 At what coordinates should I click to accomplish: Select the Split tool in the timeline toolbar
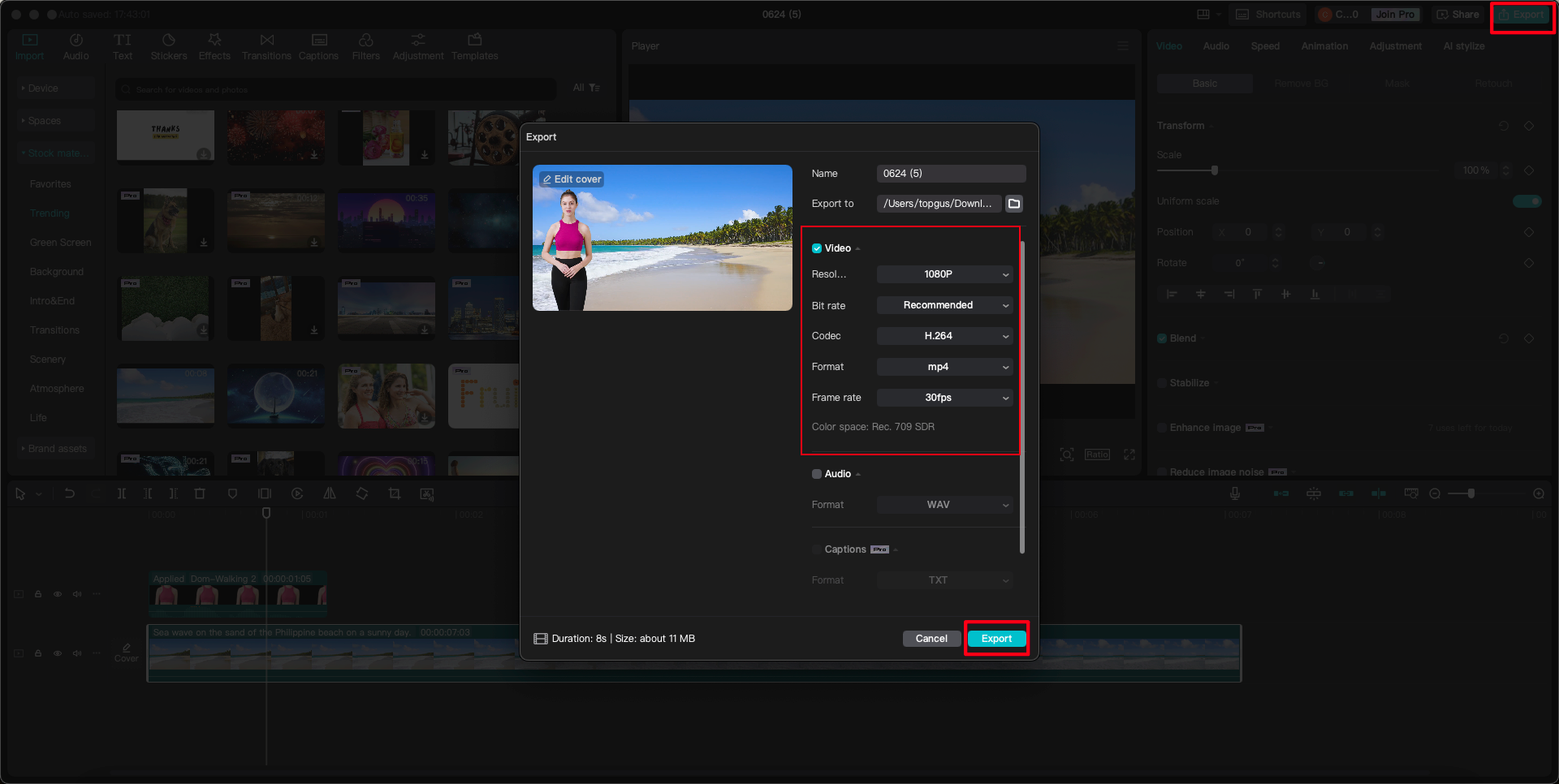click(x=122, y=493)
